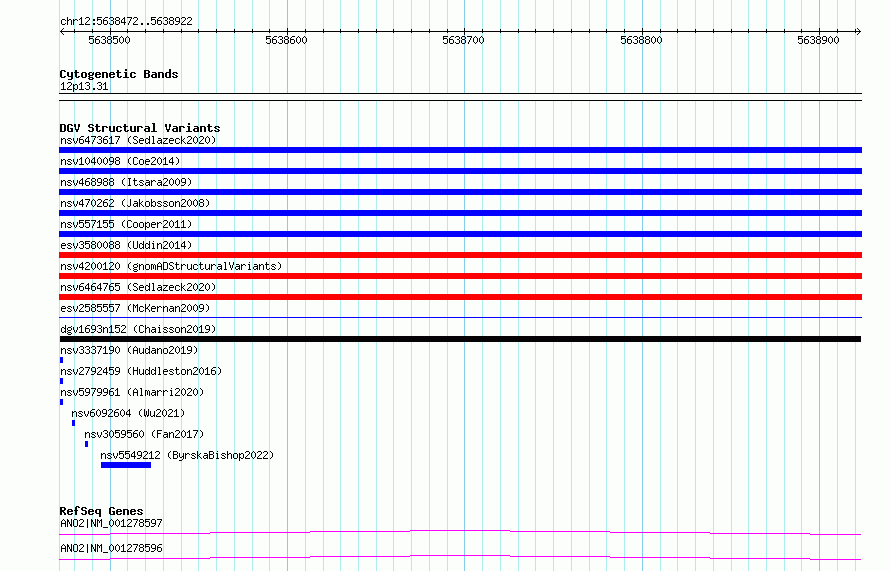Click the black bar for dgv1693n152
This screenshot has height=571, width=890.
coord(460,339)
